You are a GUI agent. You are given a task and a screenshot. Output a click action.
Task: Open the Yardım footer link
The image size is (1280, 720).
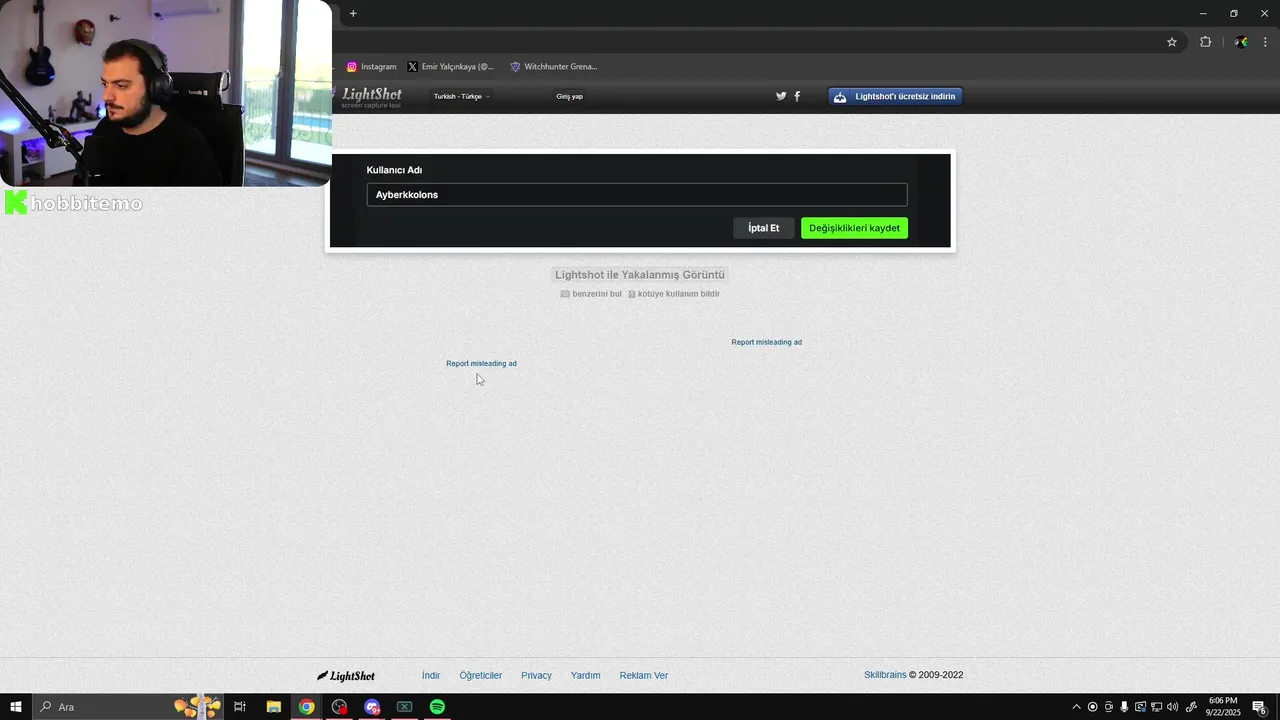pos(586,676)
